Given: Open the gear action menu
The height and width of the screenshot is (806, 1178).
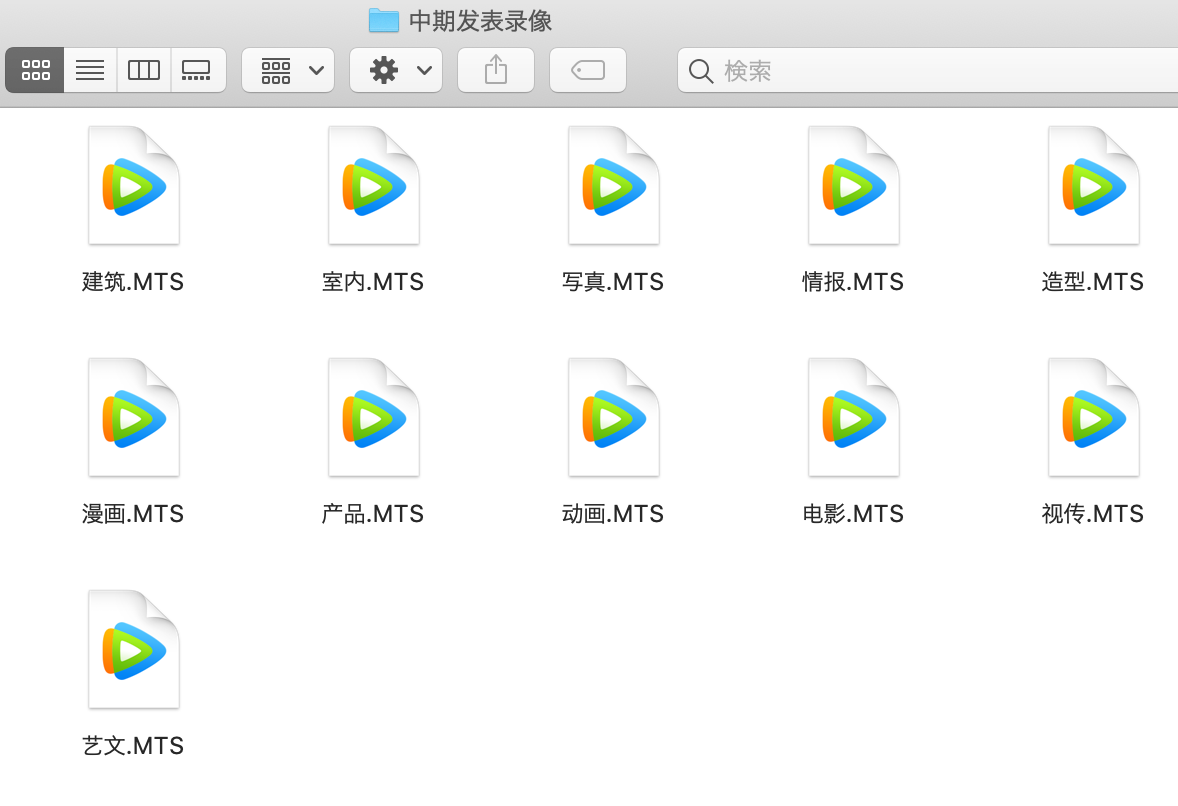Looking at the screenshot, I should 396,71.
